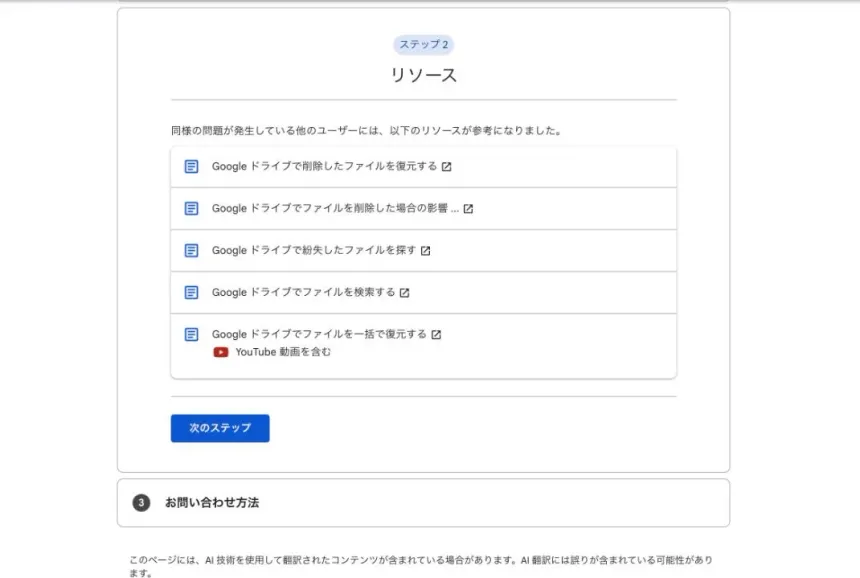Click external-link icon after 紛失したファイルを探す
Image resolution: width=860 pixels, height=578 pixels.
click(x=425, y=251)
